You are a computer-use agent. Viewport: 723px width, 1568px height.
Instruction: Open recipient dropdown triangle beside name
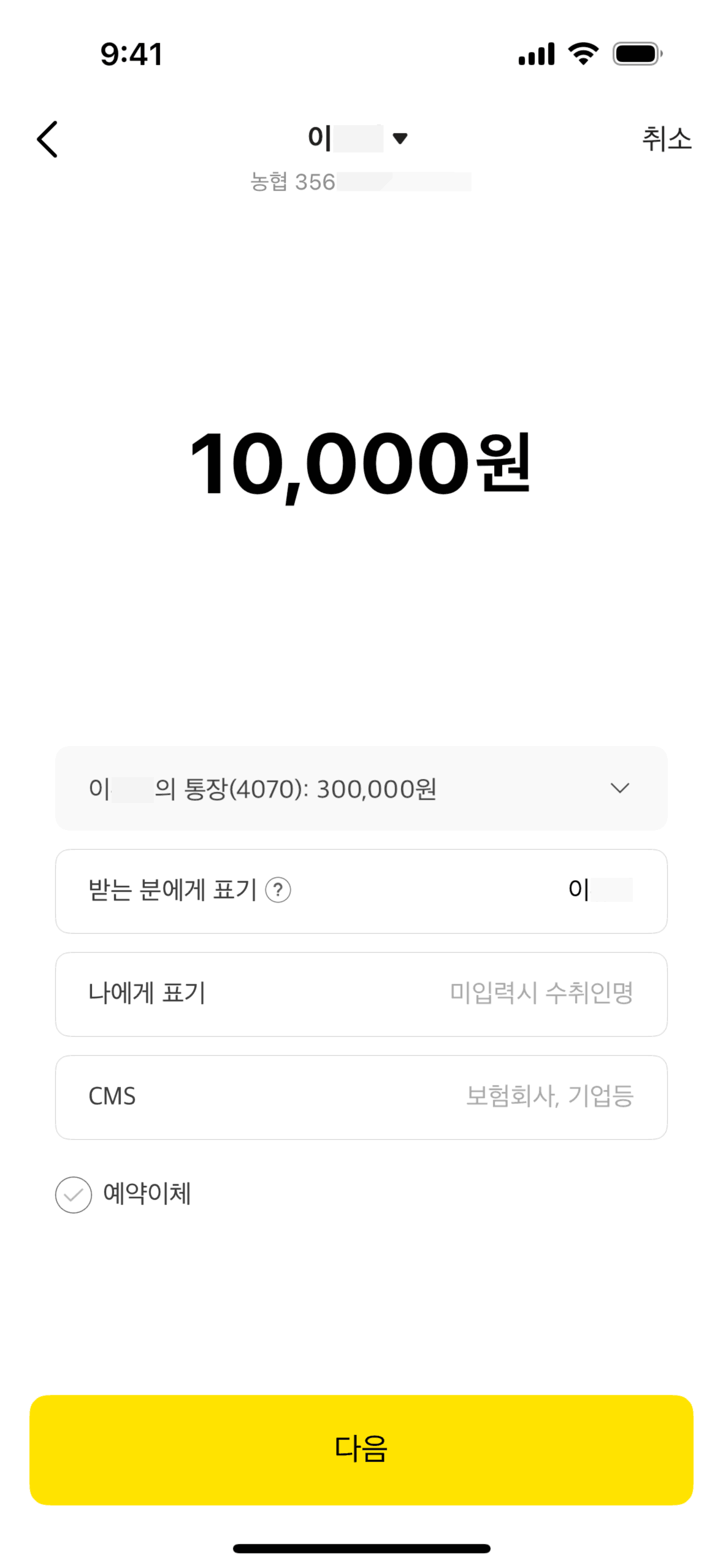(400, 139)
